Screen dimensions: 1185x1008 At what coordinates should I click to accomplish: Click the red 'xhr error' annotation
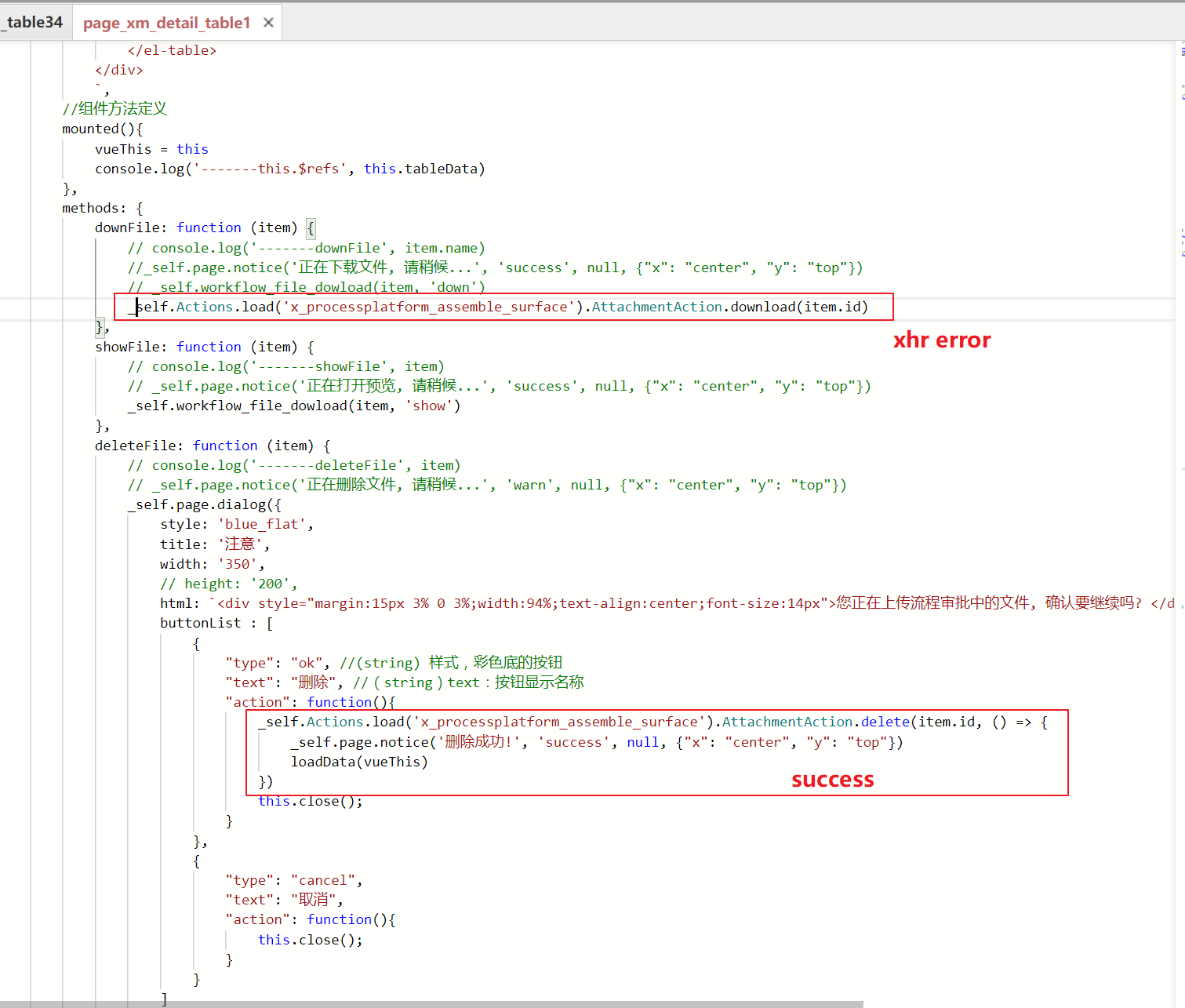[x=941, y=340]
